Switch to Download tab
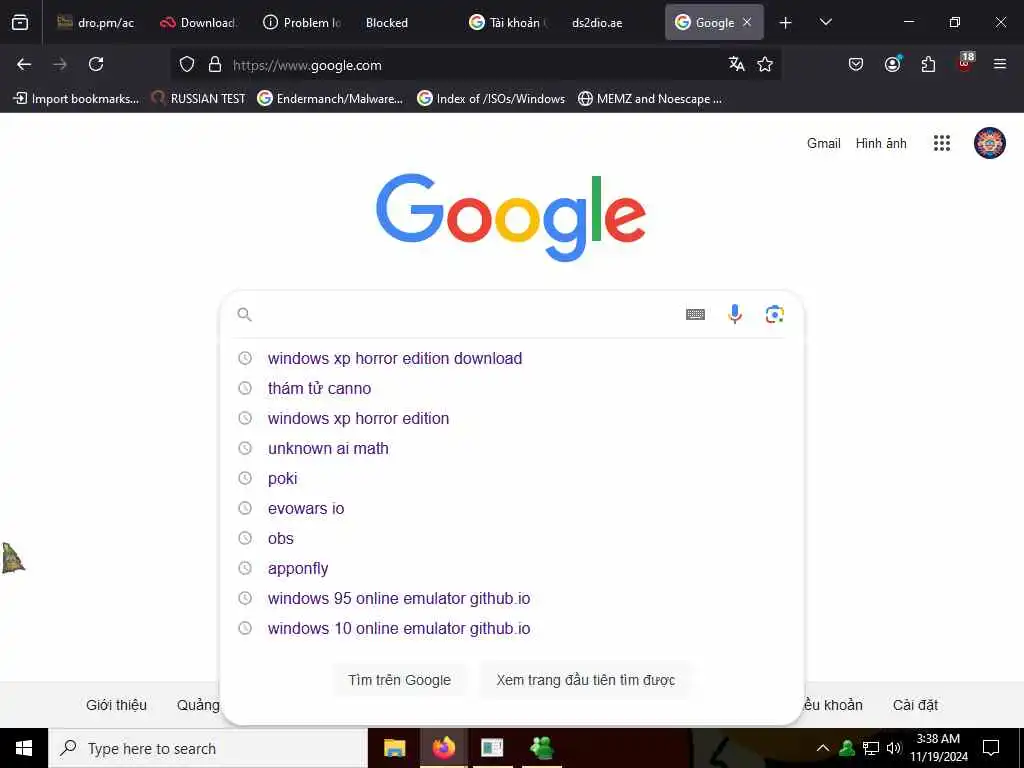The height and width of the screenshot is (768, 1024). pos(199,22)
